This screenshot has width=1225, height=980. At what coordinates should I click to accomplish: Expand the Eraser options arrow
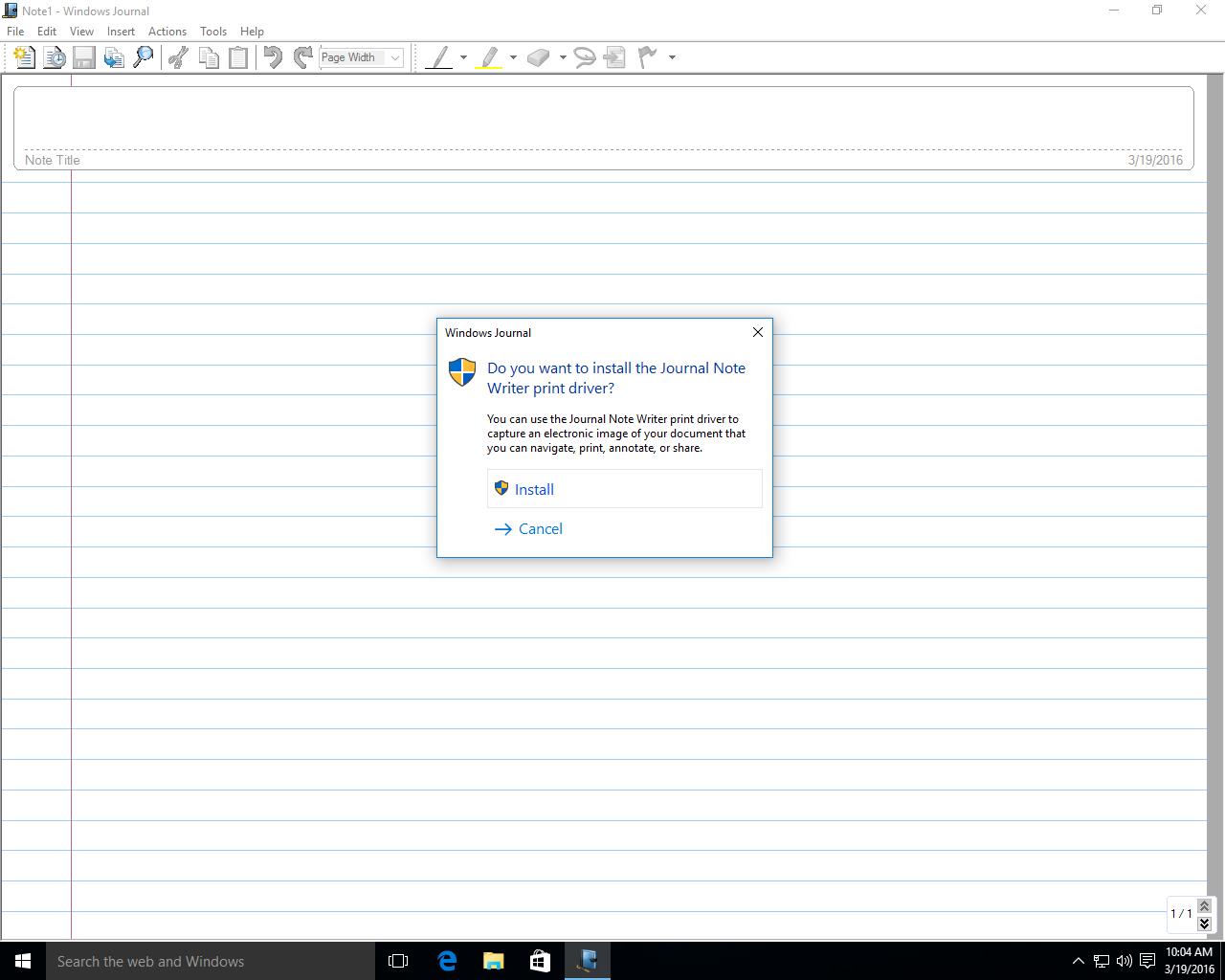coord(563,57)
